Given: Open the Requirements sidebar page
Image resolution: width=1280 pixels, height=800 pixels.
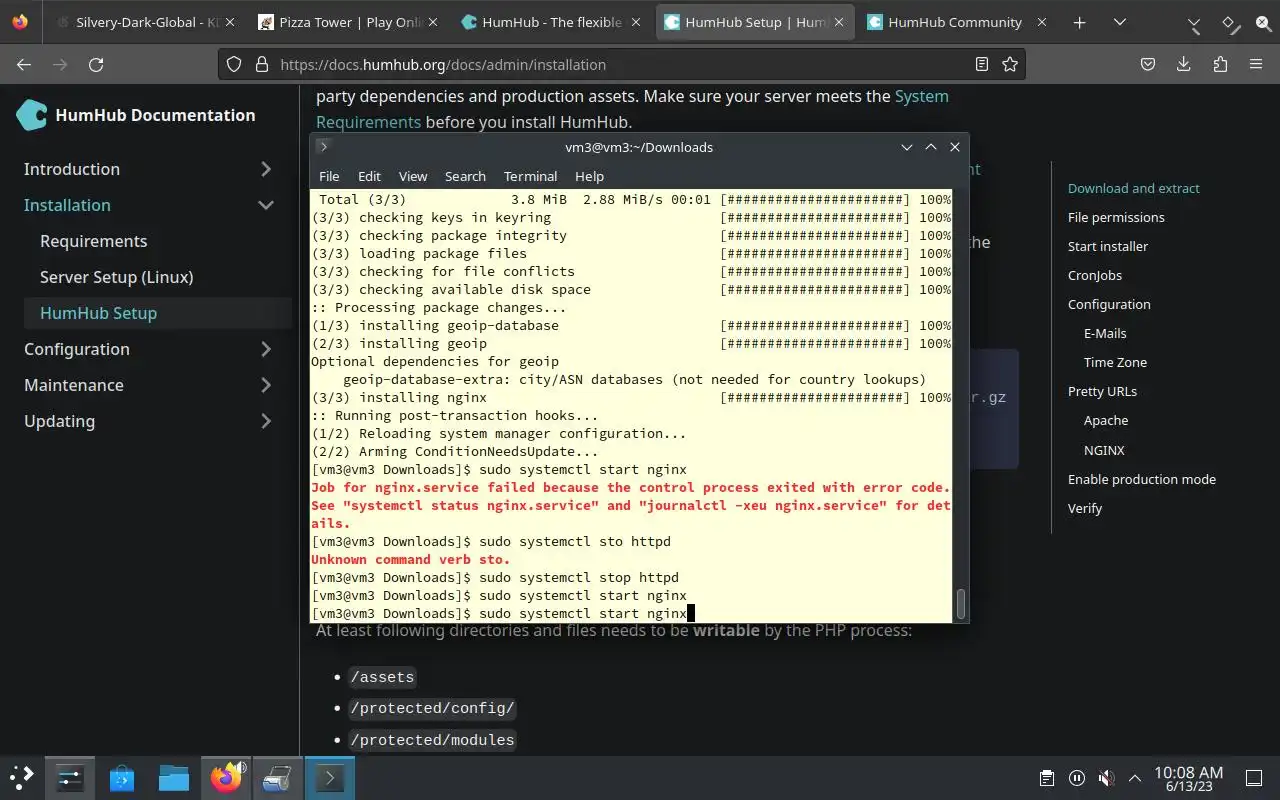Looking at the screenshot, I should 93,241.
